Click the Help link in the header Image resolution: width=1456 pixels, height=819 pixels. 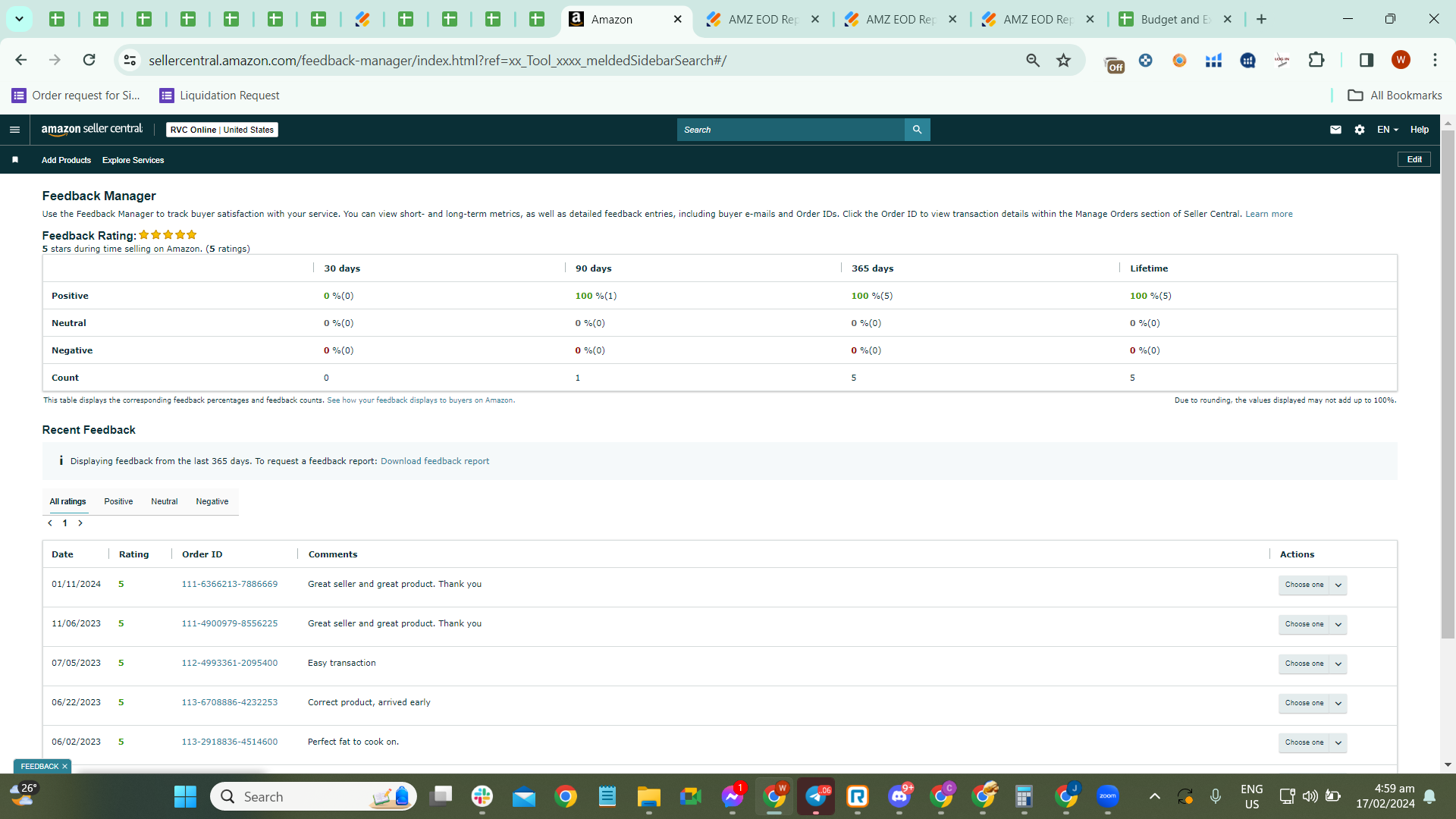(1420, 130)
